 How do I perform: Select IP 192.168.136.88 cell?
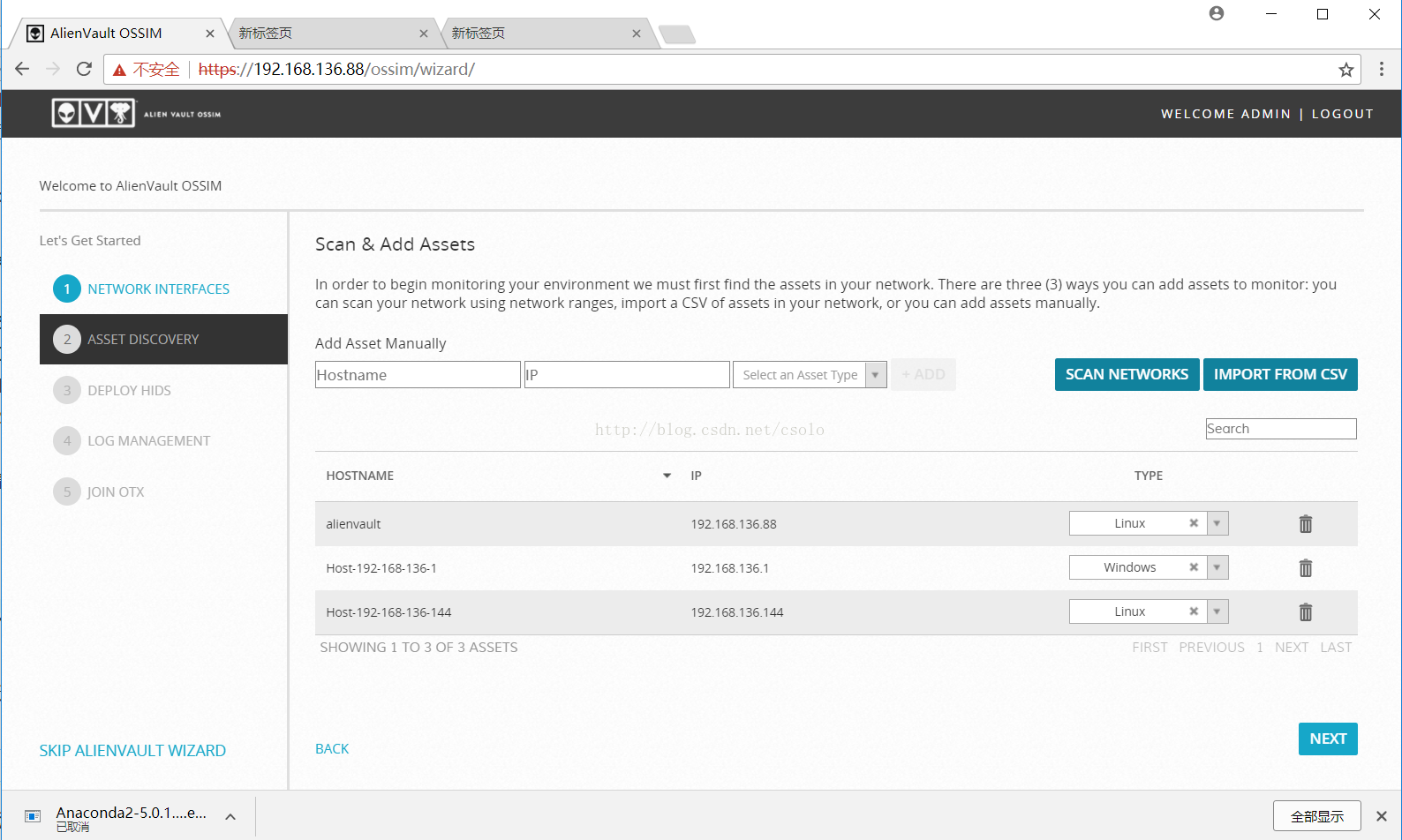click(x=734, y=524)
